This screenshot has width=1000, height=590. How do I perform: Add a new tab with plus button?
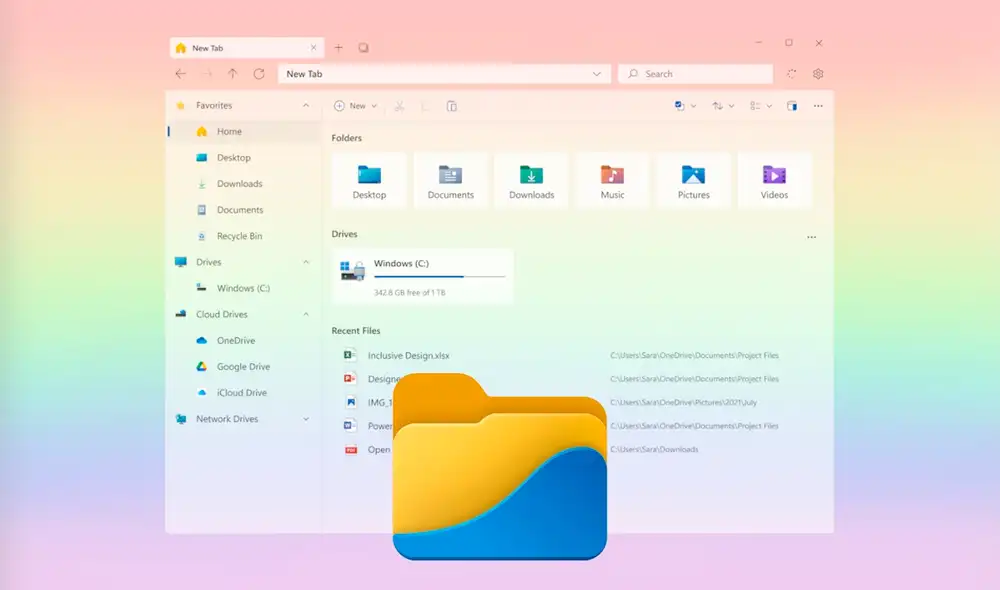[x=338, y=47]
